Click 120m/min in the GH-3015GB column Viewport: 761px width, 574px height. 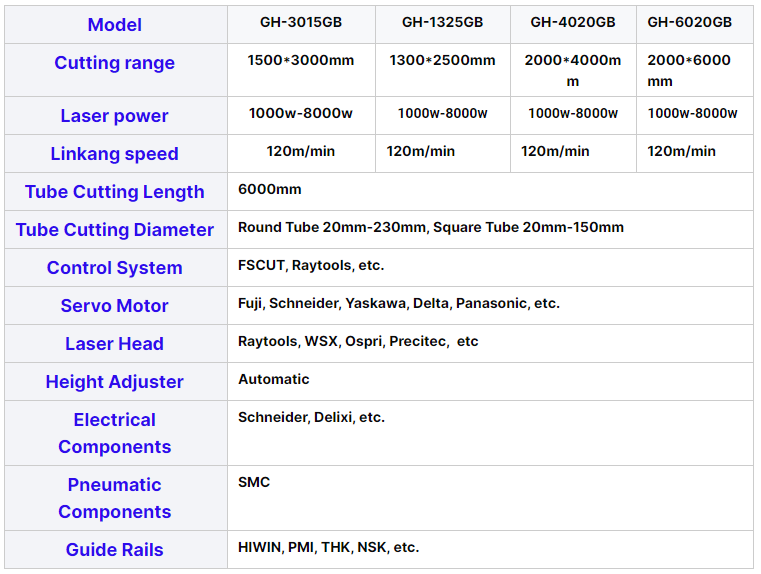point(301,151)
